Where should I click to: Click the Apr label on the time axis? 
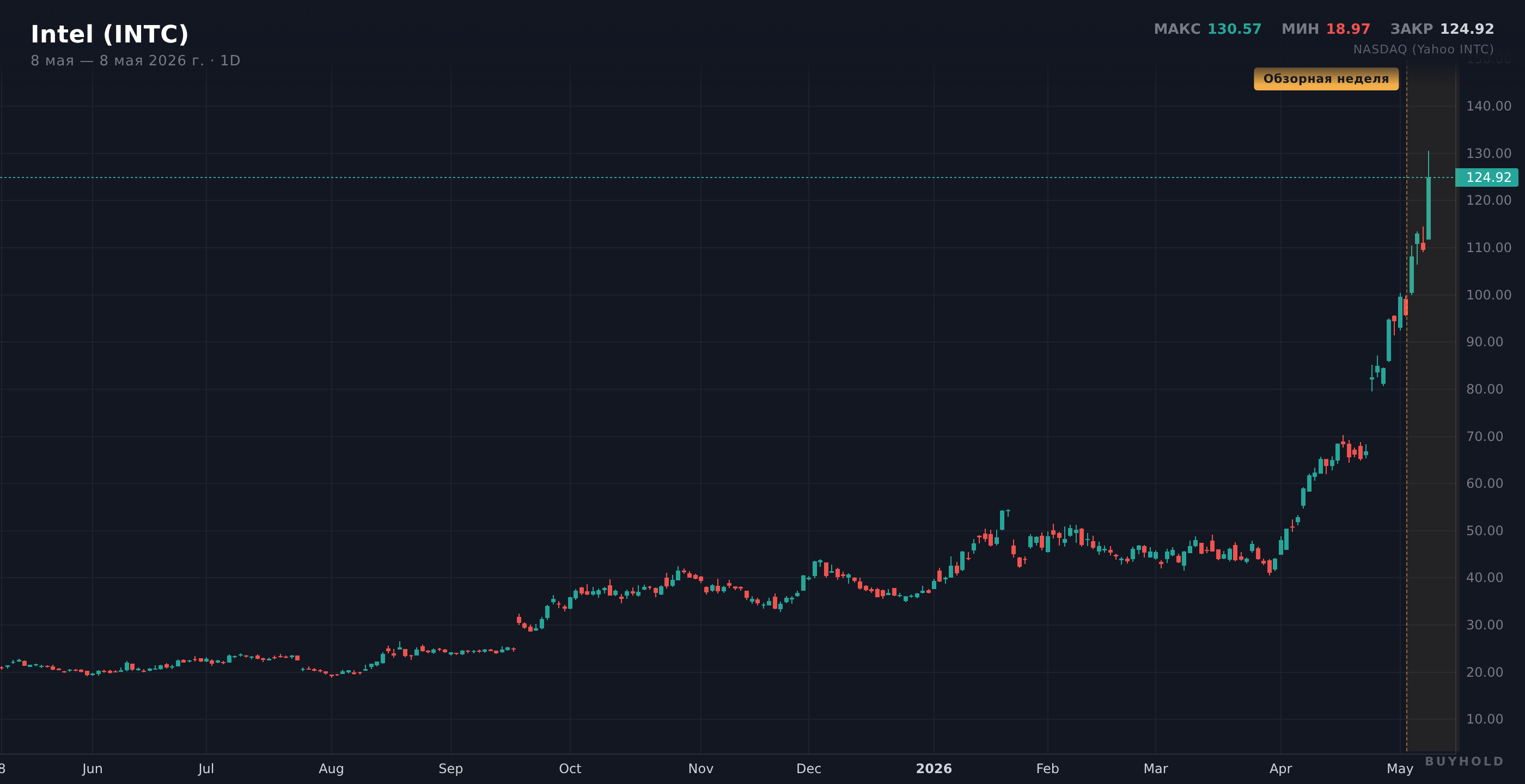(x=1280, y=769)
